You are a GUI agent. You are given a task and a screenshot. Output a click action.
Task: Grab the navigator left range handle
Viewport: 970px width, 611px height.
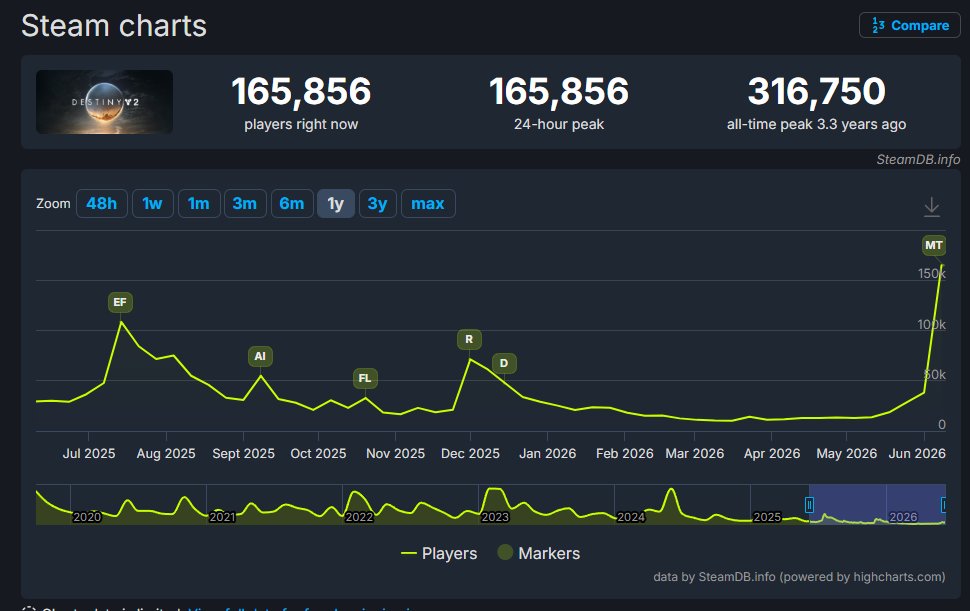(809, 505)
